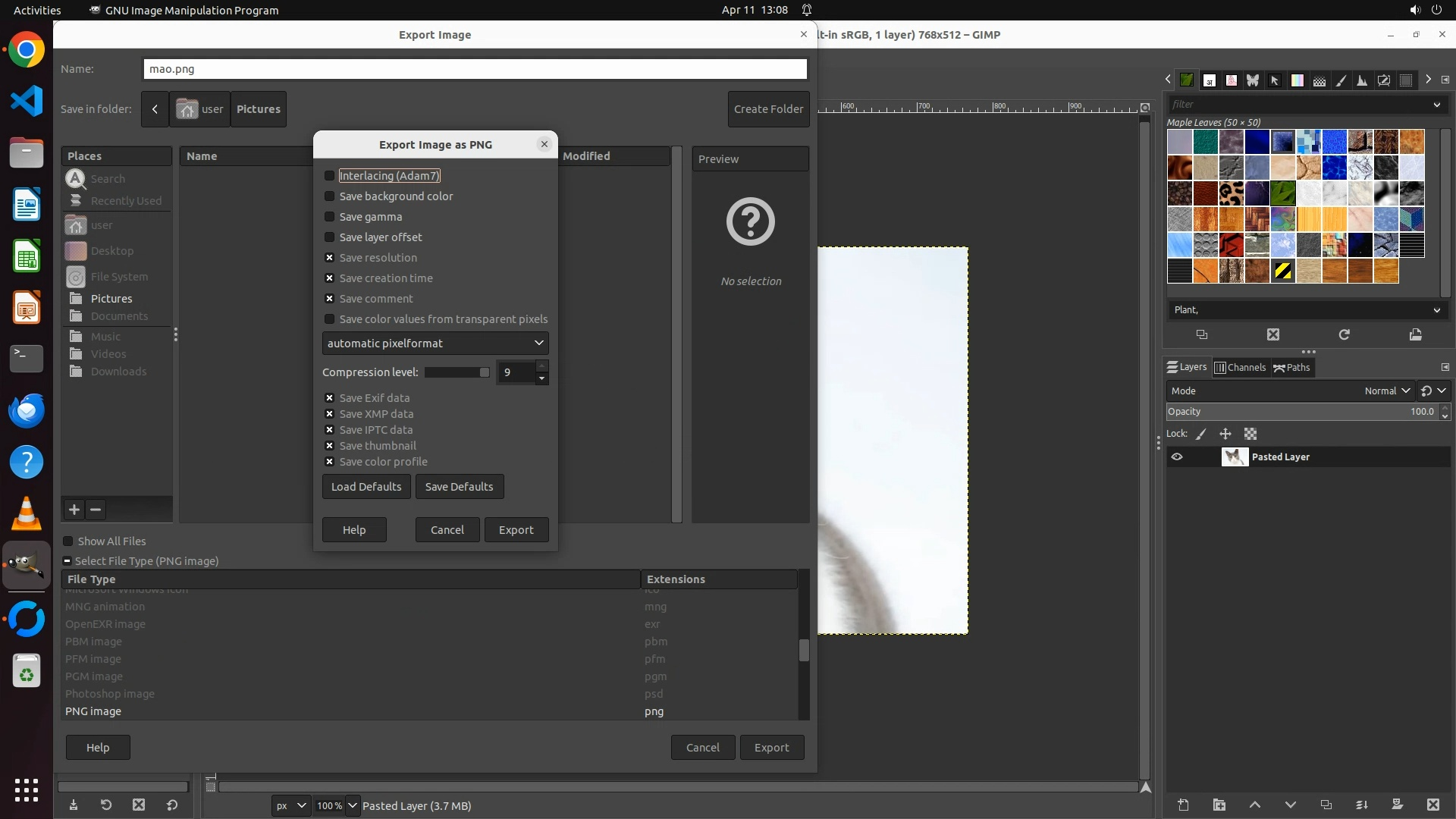Switch to the Paths tab

point(1291,368)
